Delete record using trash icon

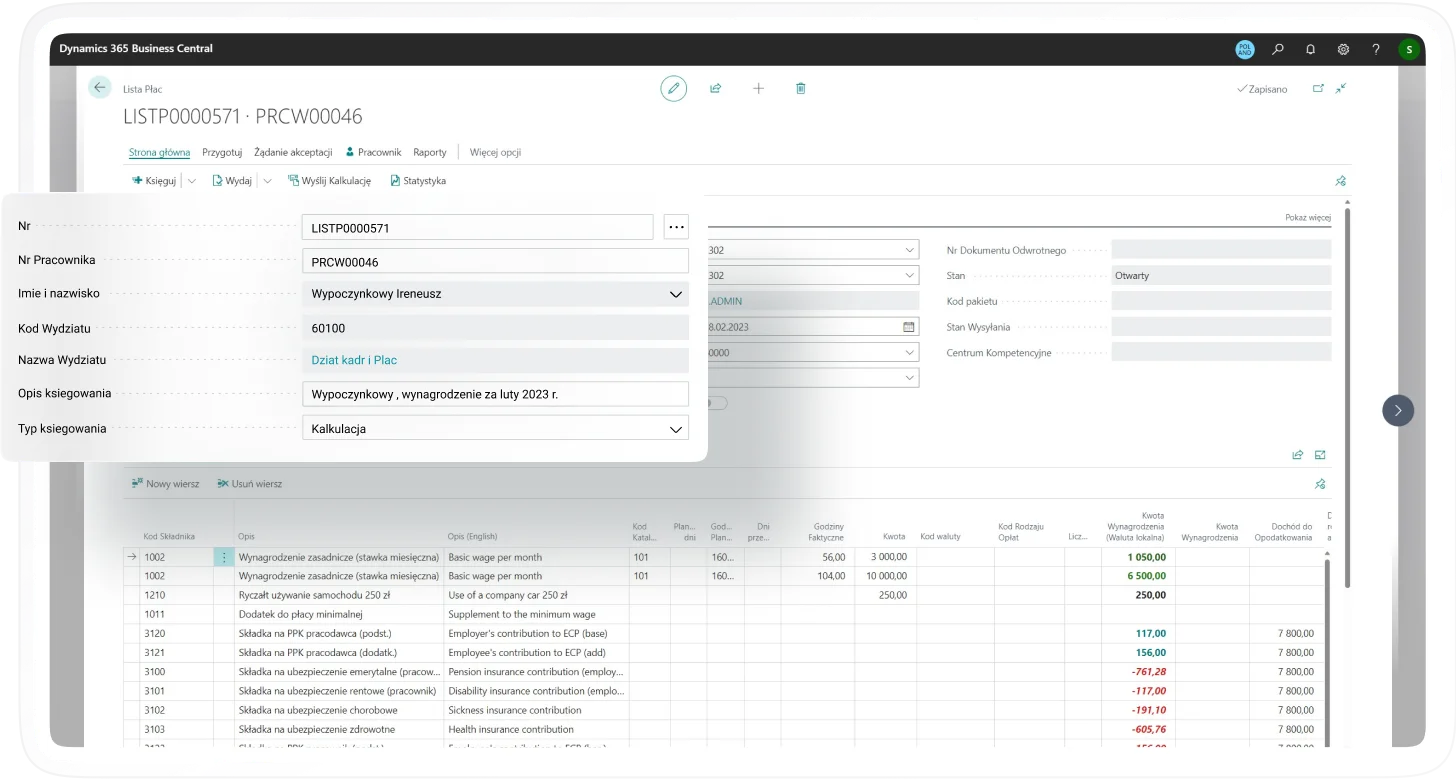(800, 89)
